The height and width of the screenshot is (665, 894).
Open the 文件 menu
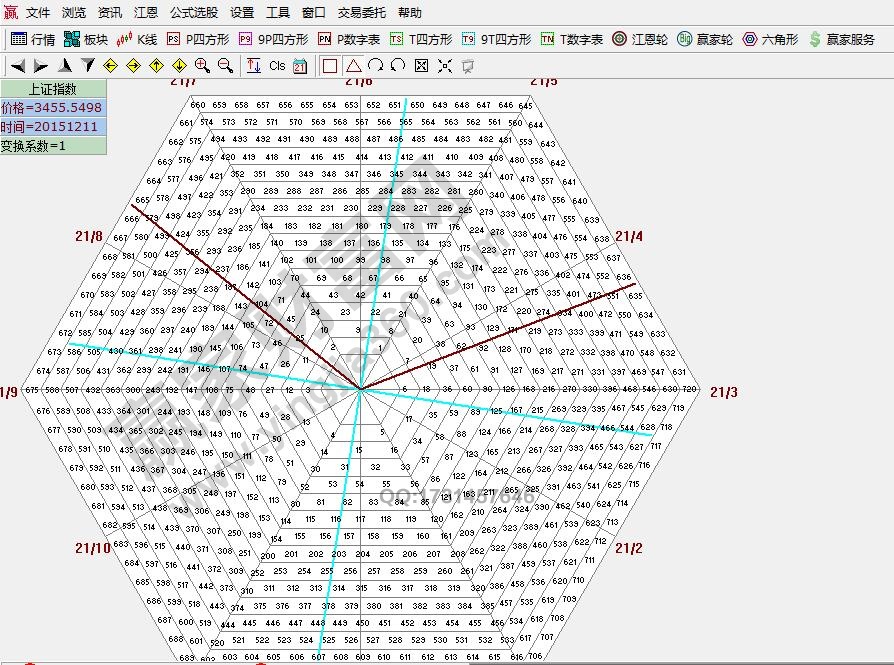click(38, 13)
